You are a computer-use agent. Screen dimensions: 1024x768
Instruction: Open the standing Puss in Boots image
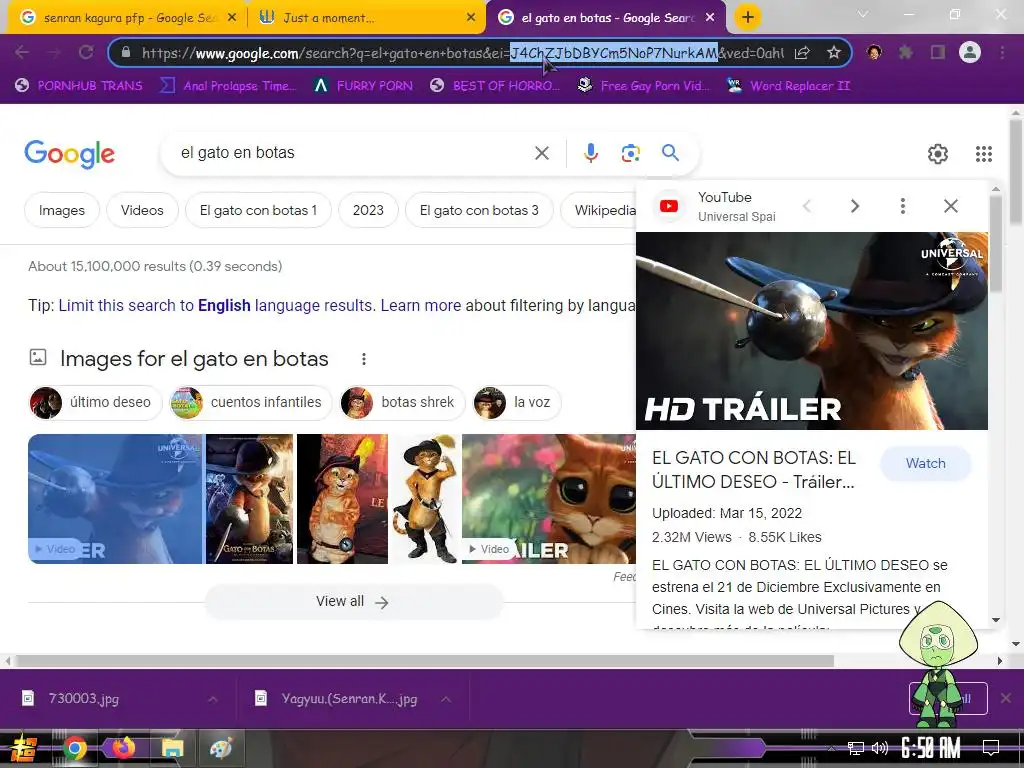pos(425,499)
